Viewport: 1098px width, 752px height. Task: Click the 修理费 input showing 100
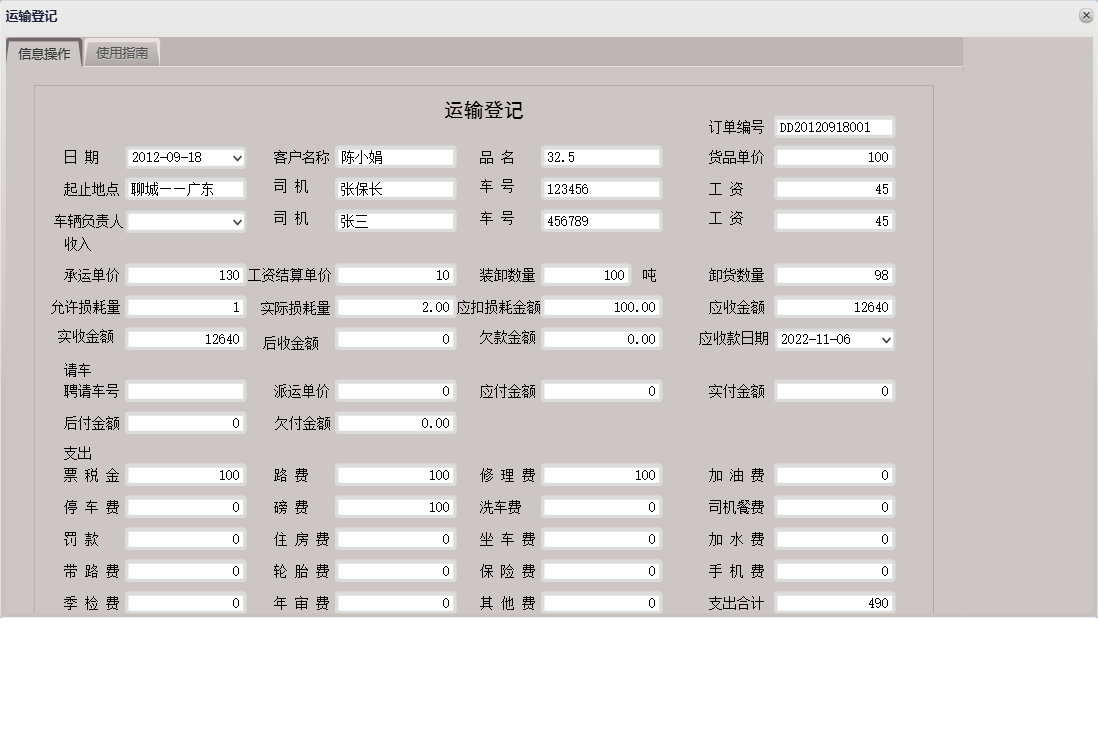[x=601, y=475]
